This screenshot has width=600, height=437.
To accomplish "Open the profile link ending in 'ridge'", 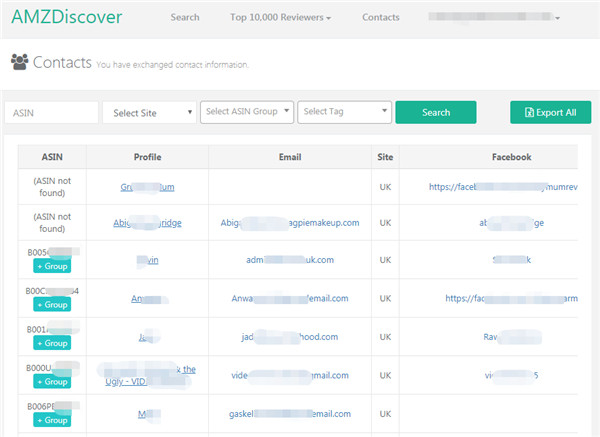I will point(147,223).
